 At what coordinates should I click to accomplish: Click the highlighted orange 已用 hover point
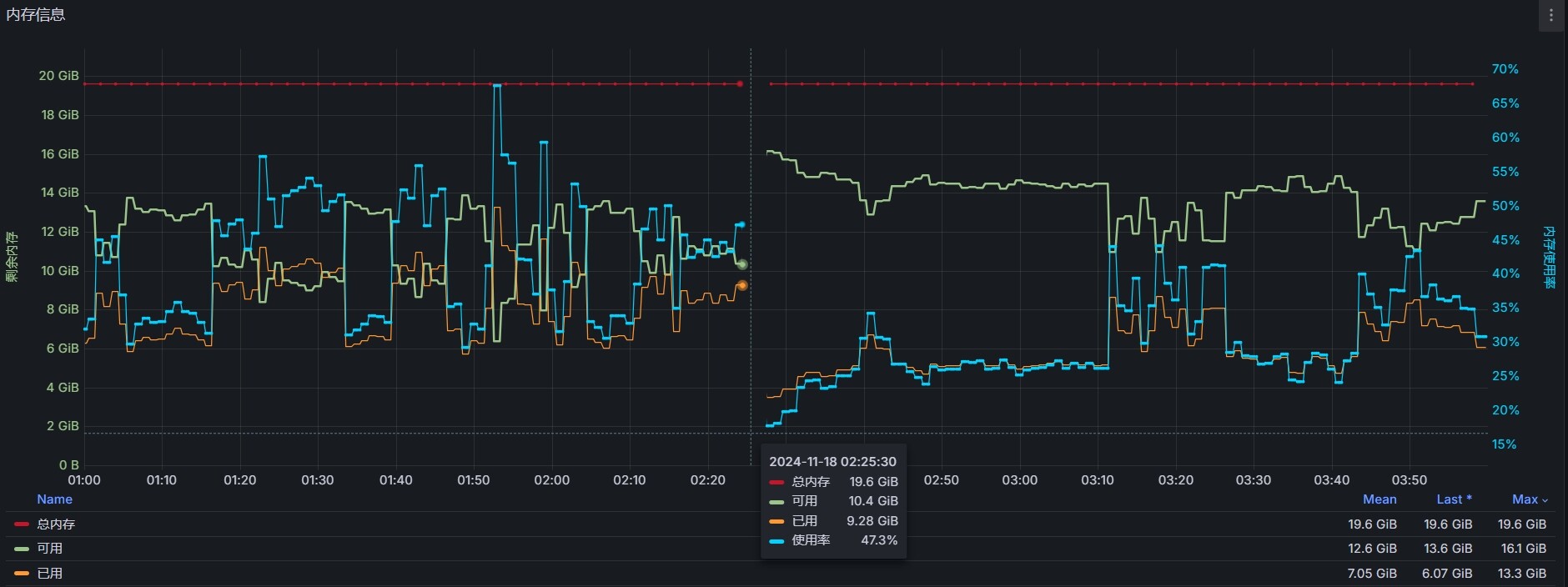tap(742, 285)
